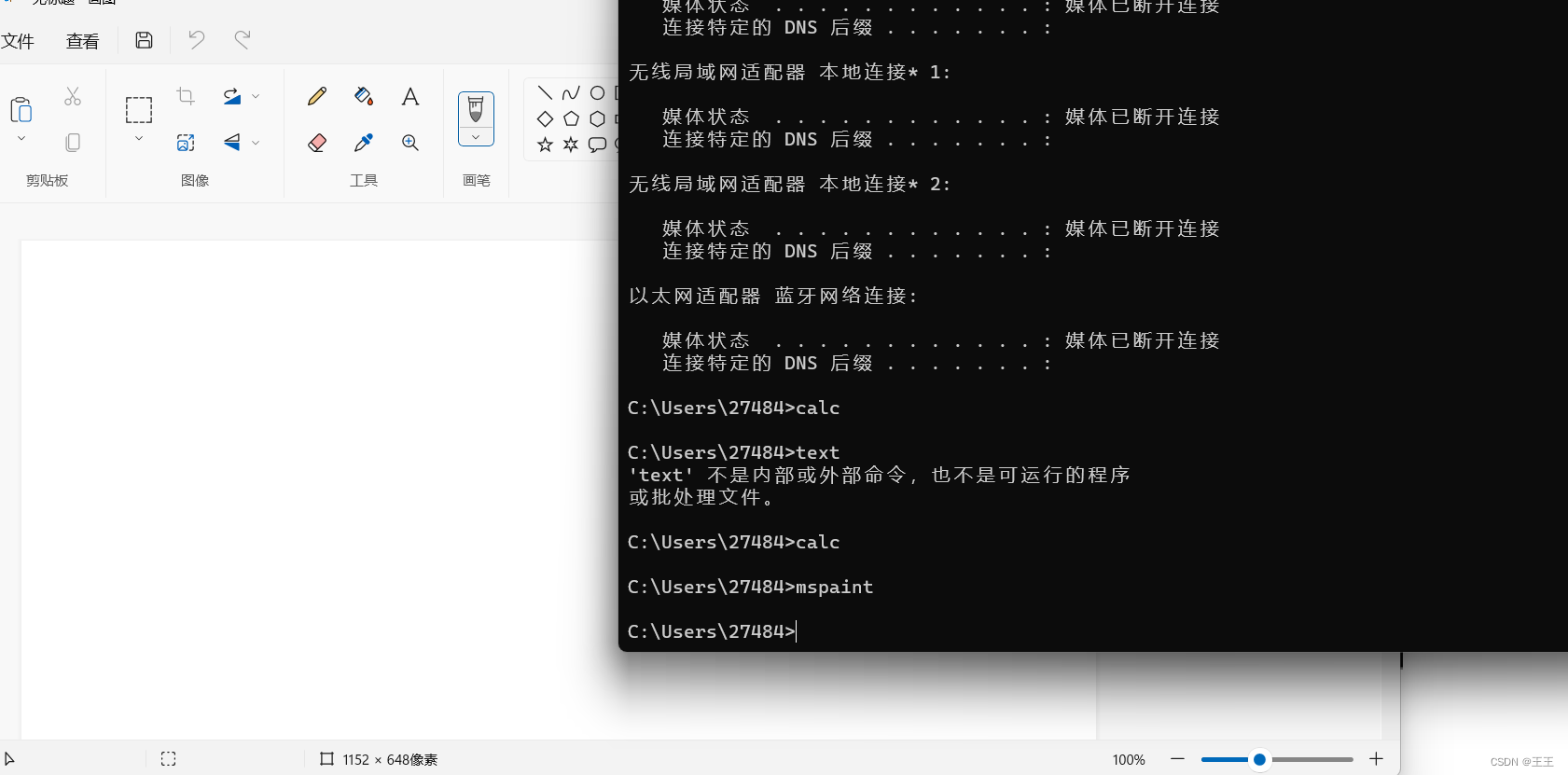Select the pentagon shape
Image resolution: width=1568 pixels, height=775 pixels.
tap(571, 118)
